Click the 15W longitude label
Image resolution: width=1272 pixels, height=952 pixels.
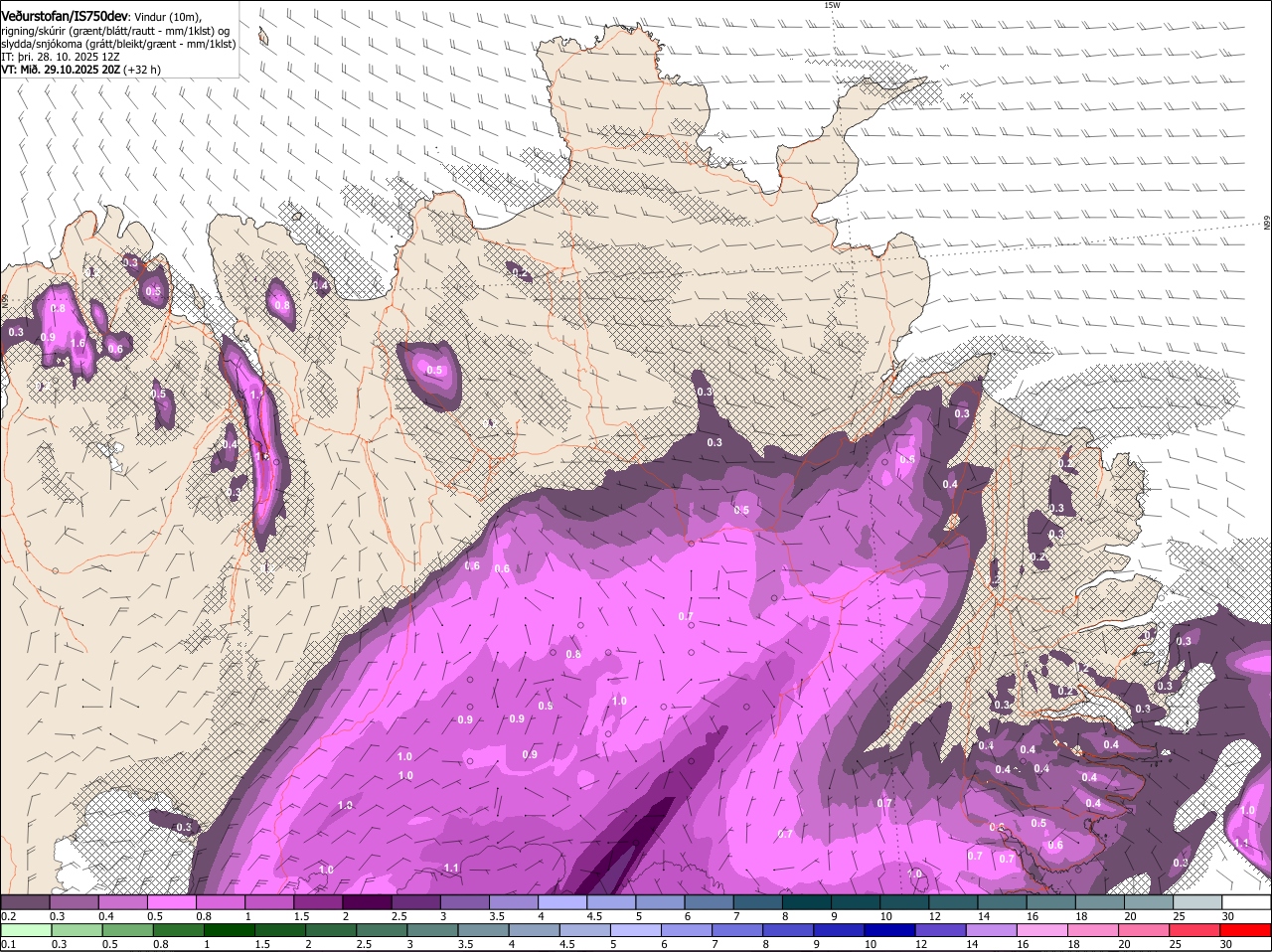[832, 5]
